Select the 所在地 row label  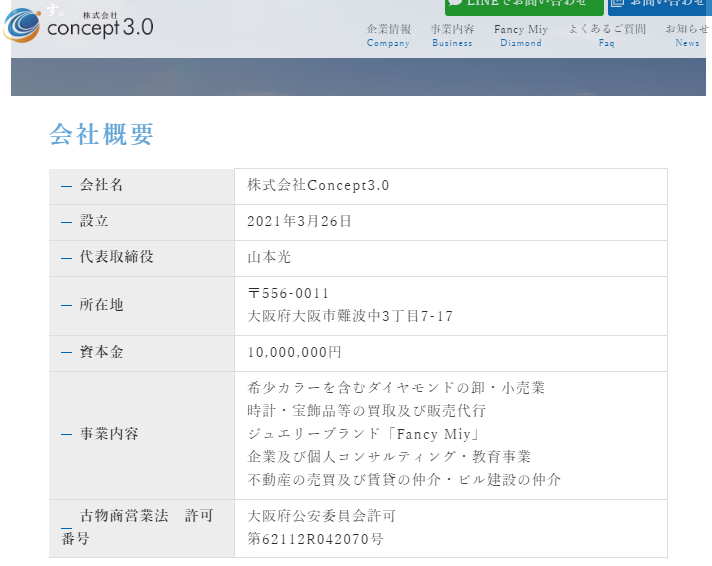pos(101,305)
